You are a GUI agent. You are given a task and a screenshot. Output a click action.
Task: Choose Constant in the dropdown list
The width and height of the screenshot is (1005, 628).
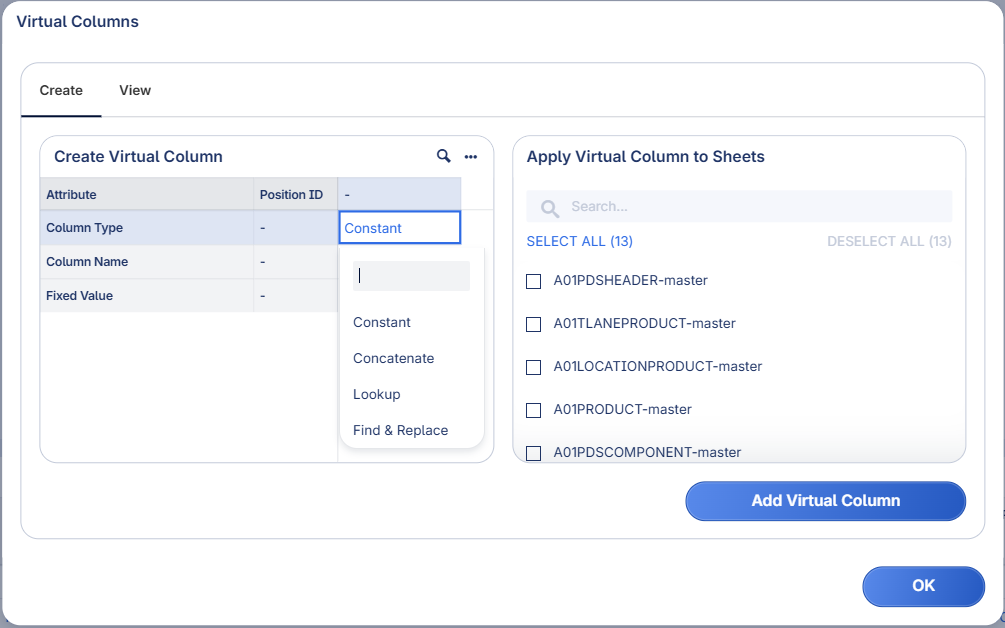(x=382, y=322)
